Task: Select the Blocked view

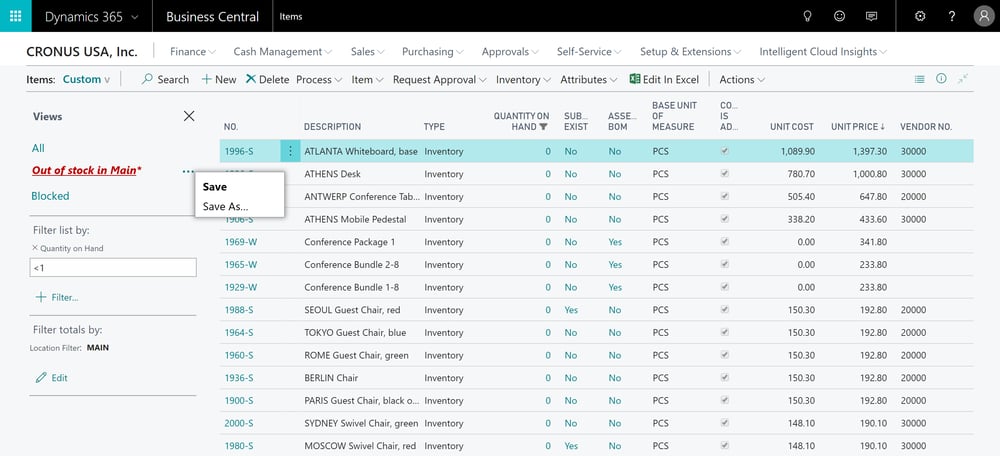Action: coord(50,196)
